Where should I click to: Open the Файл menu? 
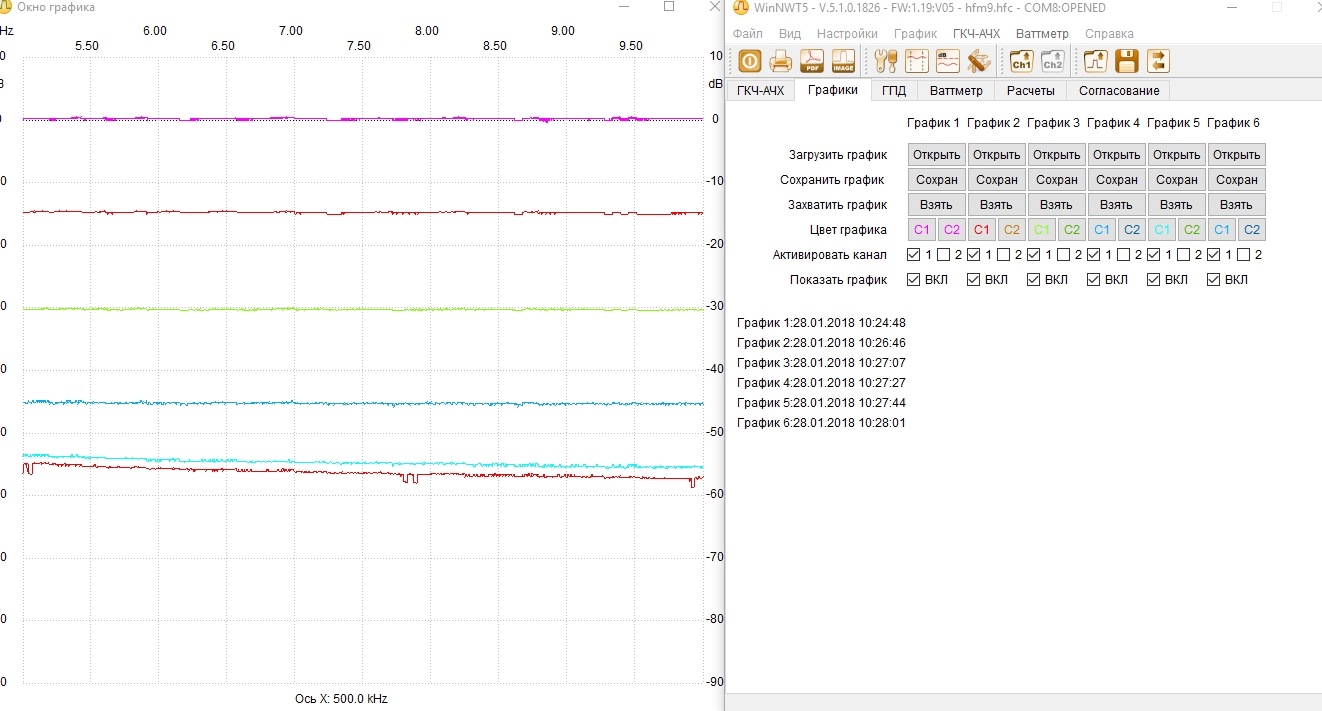tap(747, 33)
